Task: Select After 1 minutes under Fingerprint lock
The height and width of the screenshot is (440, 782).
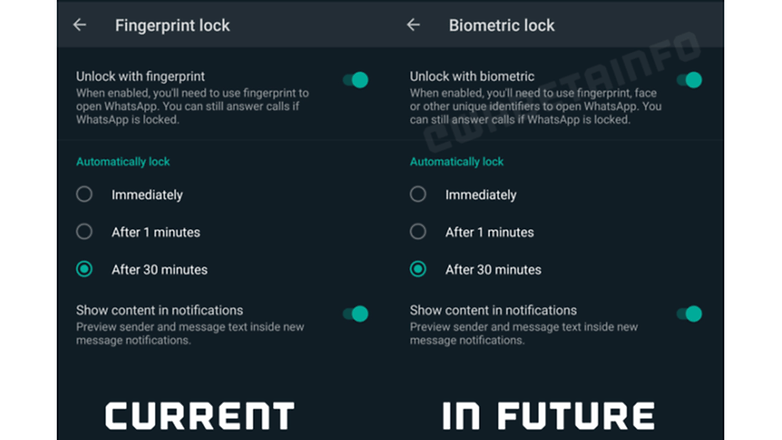Action: [x=84, y=231]
